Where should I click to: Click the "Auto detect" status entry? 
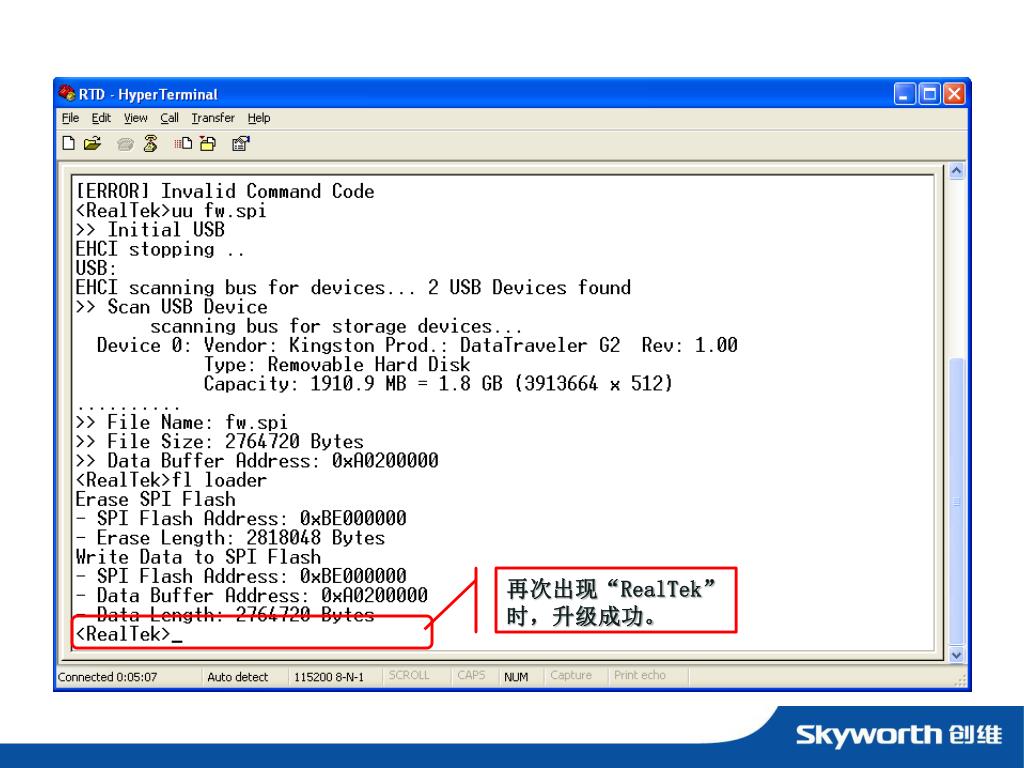pos(238,677)
